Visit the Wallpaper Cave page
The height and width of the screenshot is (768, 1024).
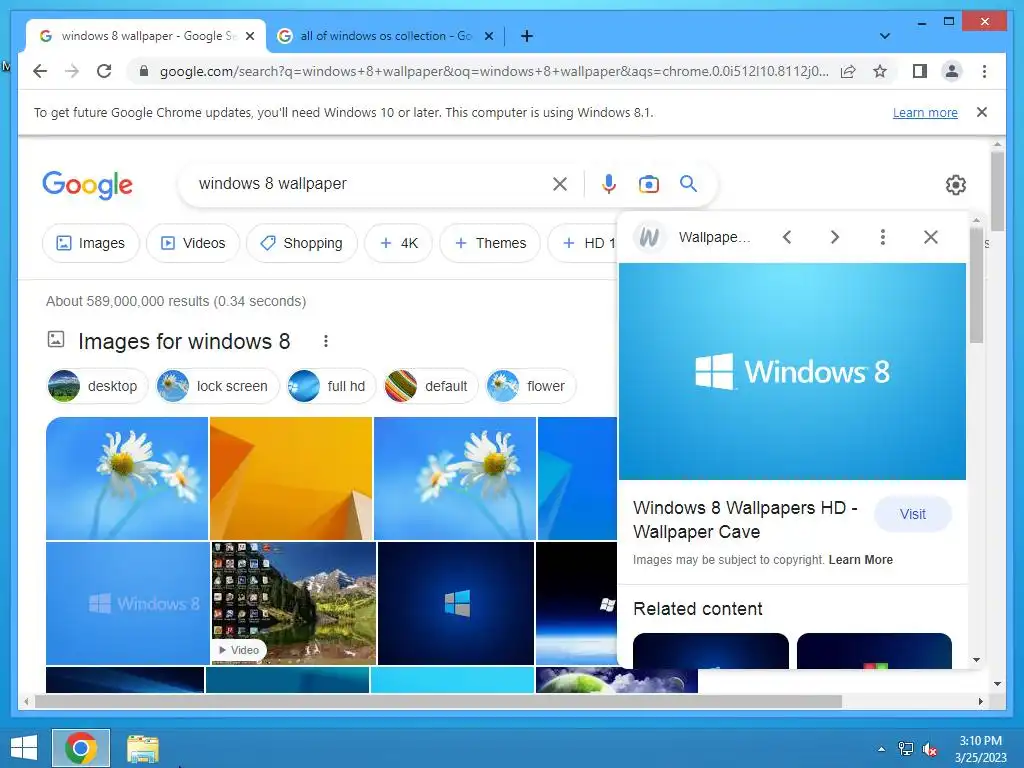(912, 514)
